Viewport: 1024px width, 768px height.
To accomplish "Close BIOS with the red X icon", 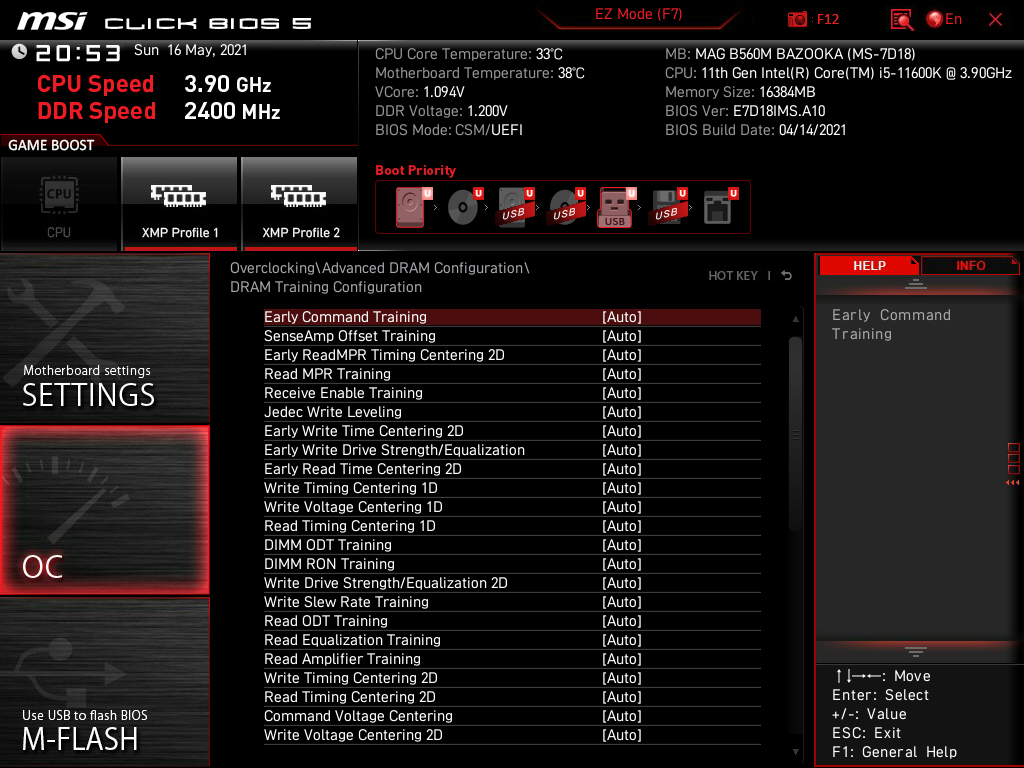I will click(995, 20).
